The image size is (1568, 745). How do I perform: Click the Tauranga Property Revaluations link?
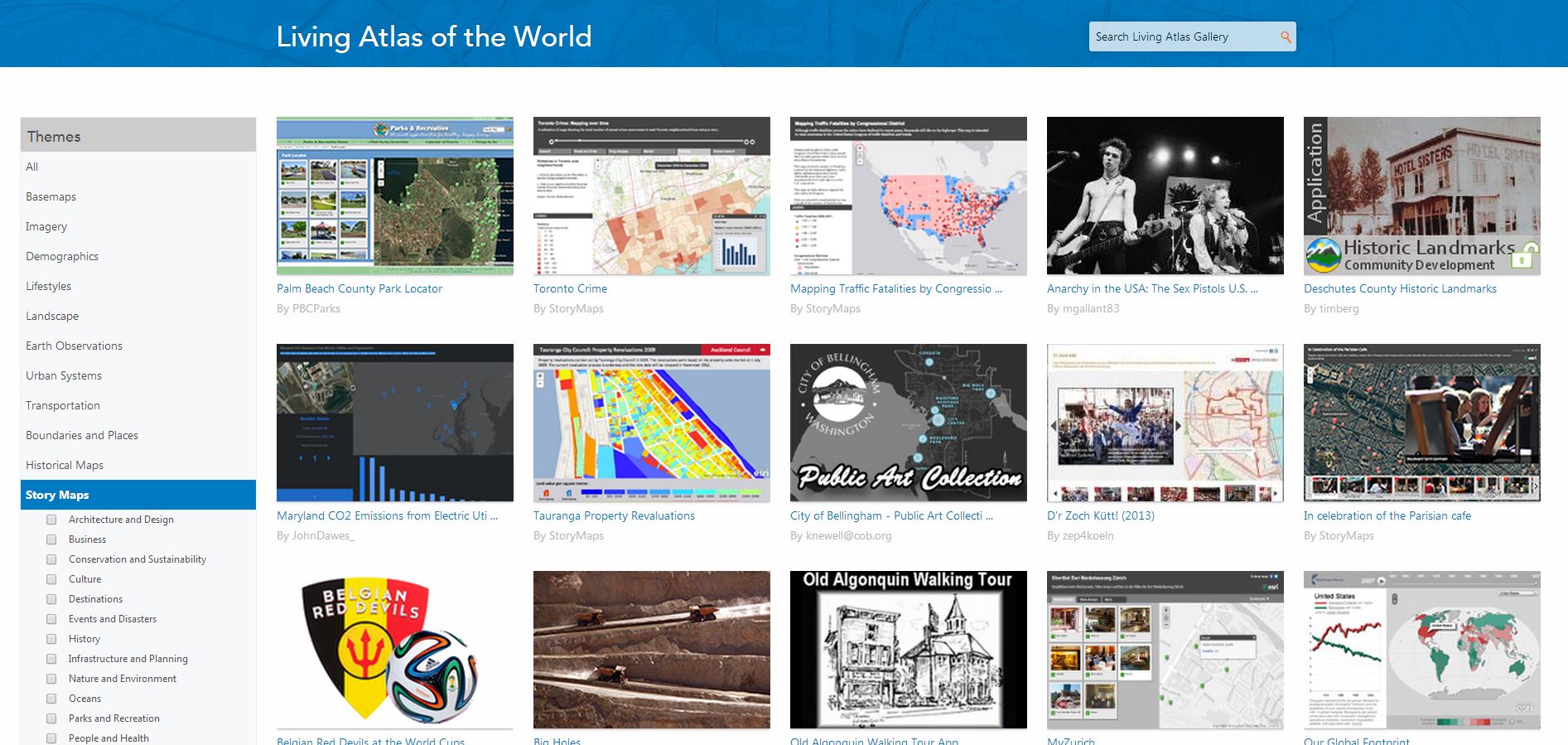pyautogui.click(x=614, y=515)
